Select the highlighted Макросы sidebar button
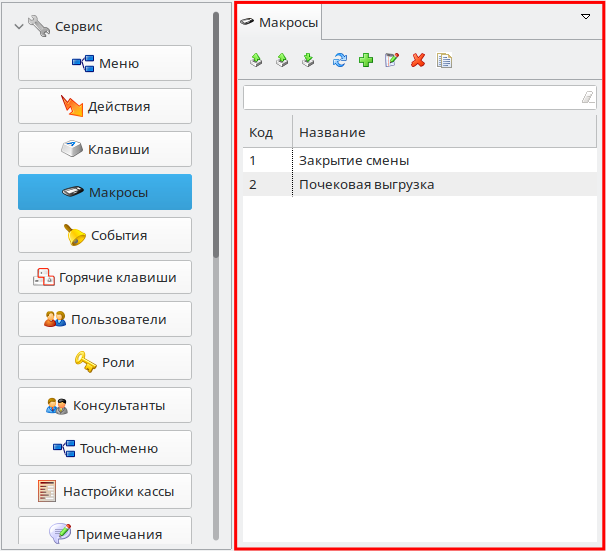This screenshot has height=551, width=606. pyautogui.click(x=105, y=192)
